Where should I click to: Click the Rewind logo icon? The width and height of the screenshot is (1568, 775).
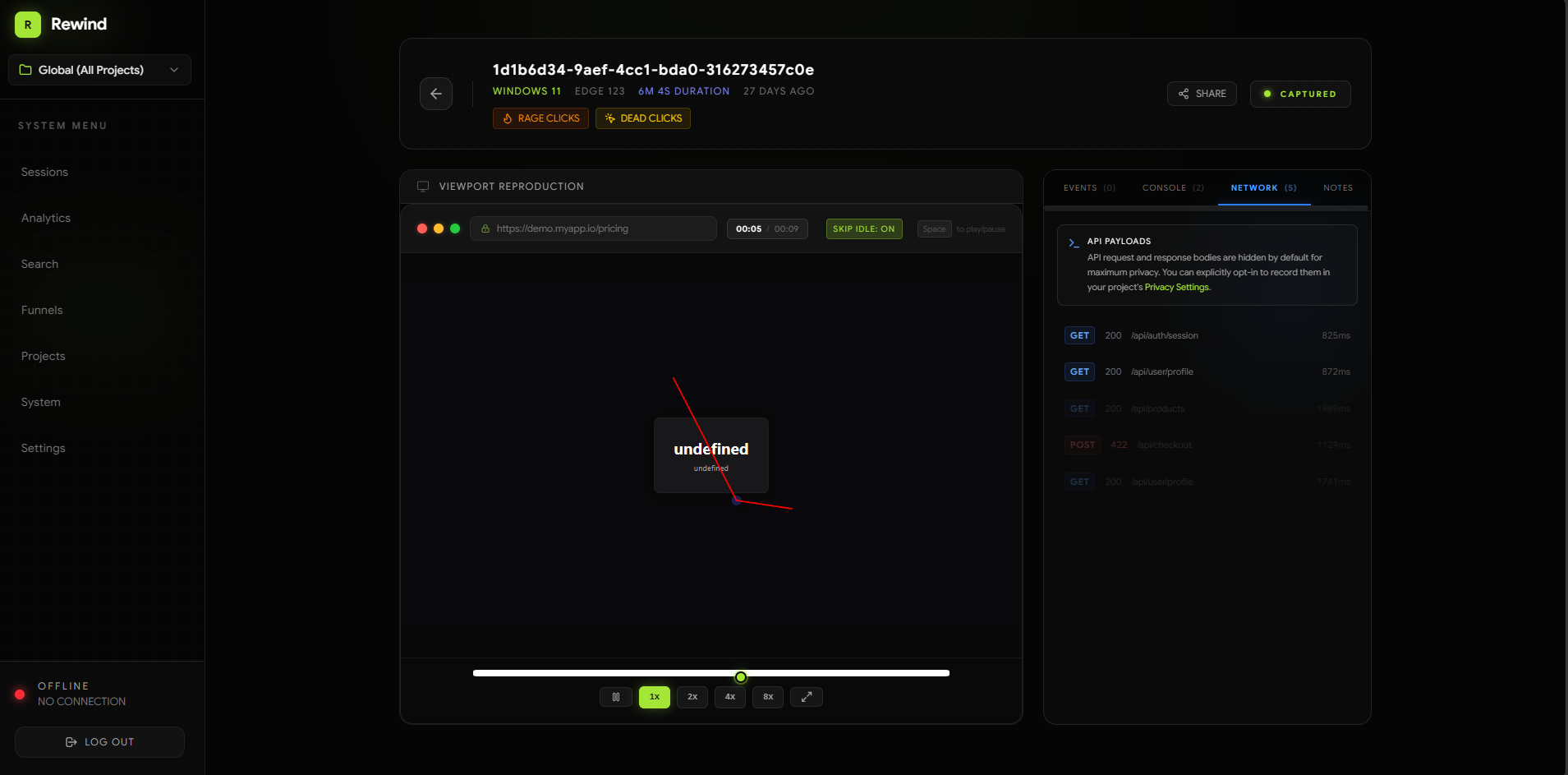tap(28, 25)
